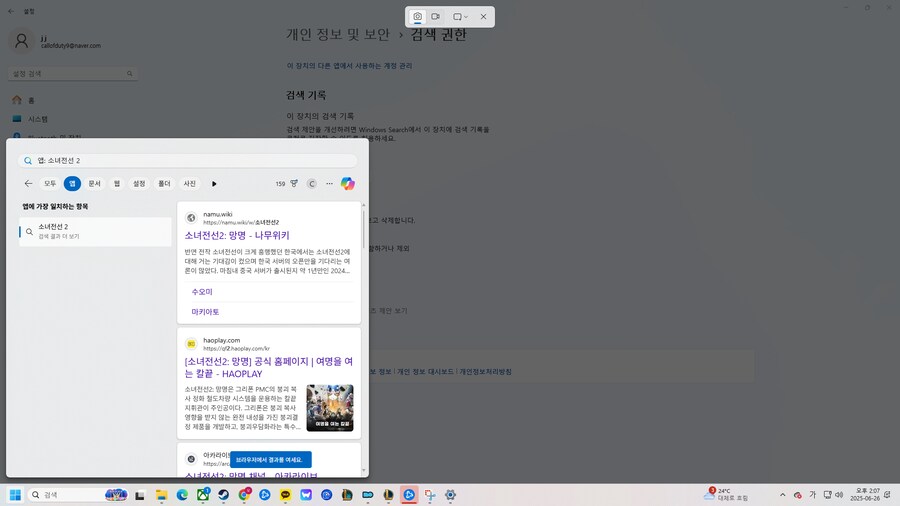The height and width of the screenshot is (506, 900).
Task: Select the 앱 filter tab
Action: point(72,184)
